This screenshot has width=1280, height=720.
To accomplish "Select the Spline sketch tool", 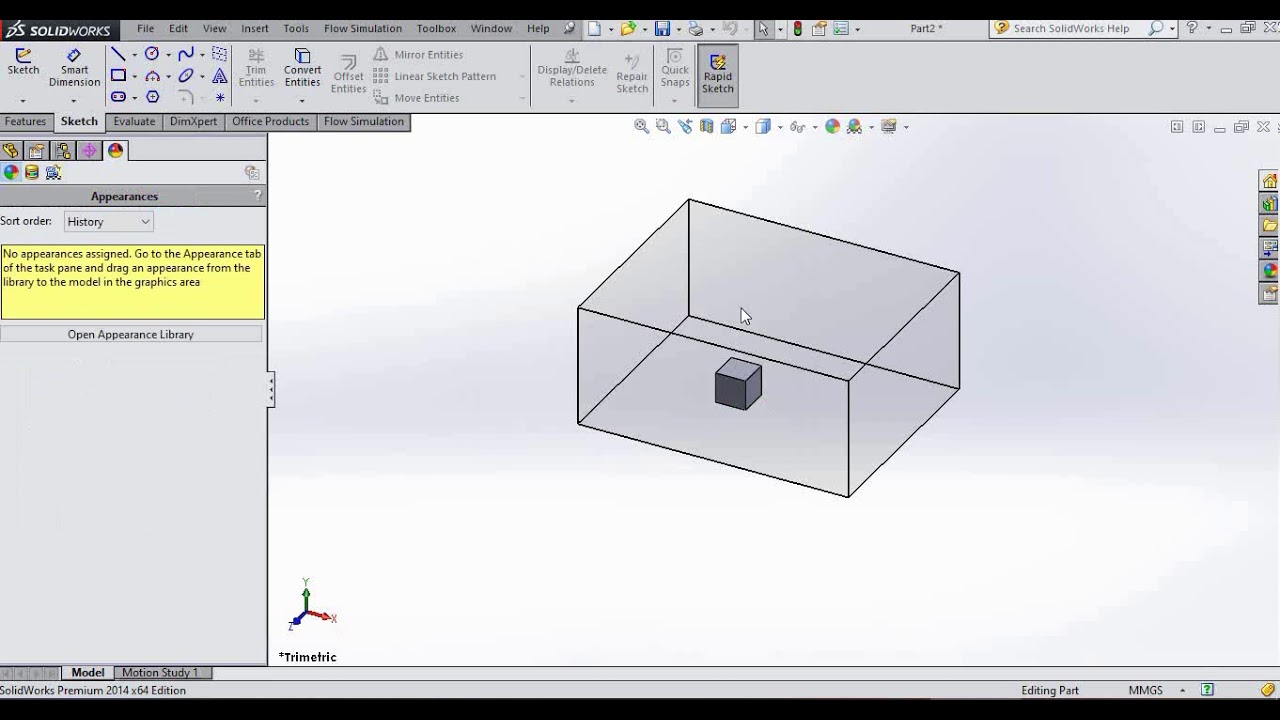I will [186, 54].
